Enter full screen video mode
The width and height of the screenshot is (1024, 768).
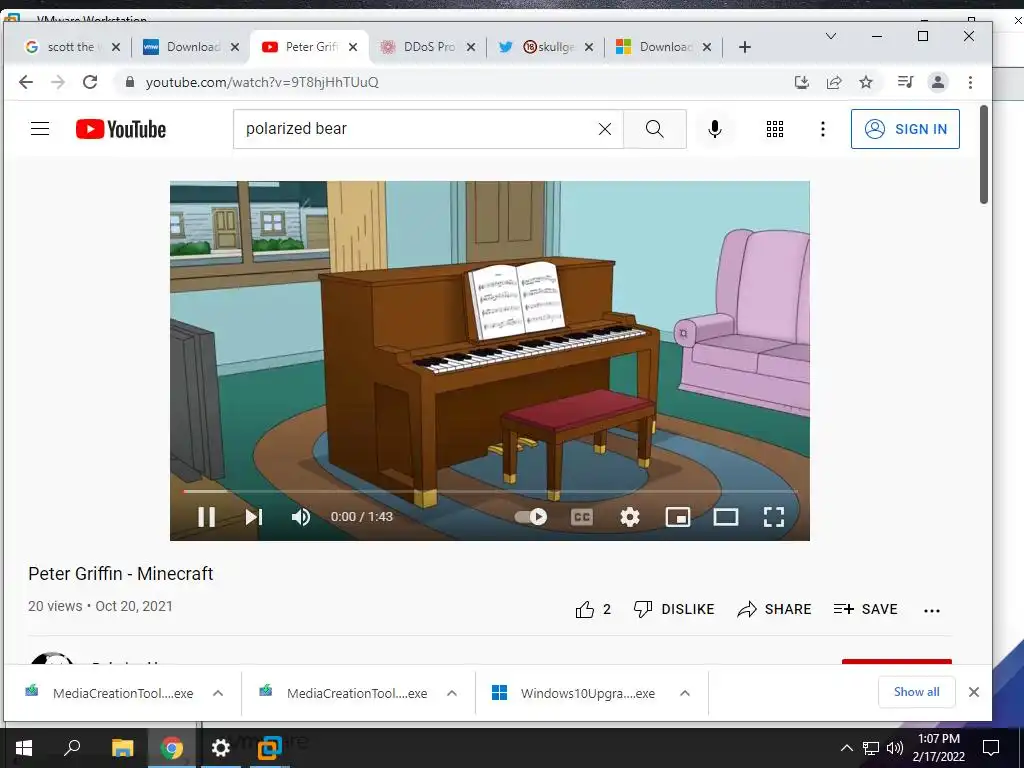(774, 517)
